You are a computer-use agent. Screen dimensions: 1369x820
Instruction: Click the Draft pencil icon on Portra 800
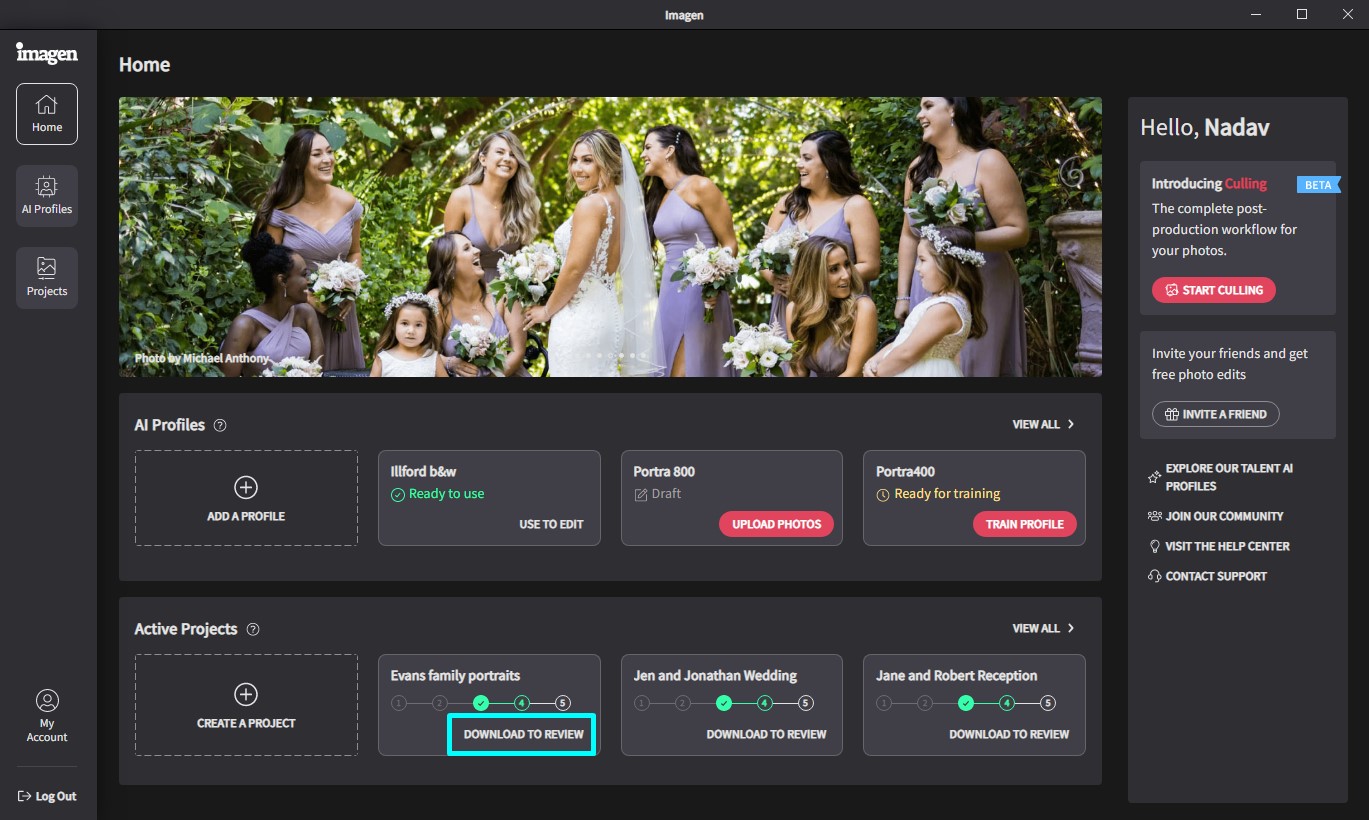pos(641,494)
